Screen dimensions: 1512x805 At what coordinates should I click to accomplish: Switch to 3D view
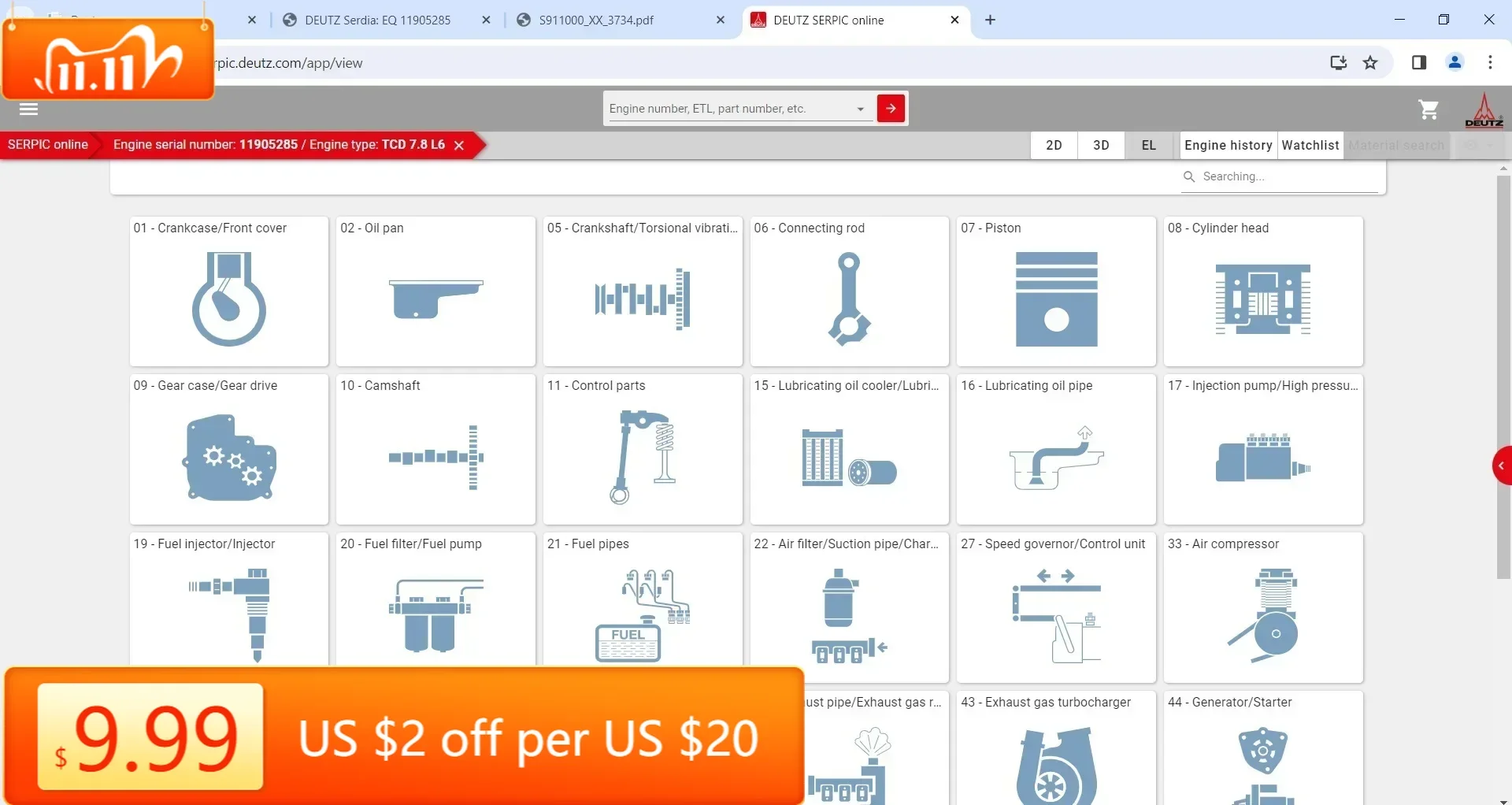pos(1101,145)
